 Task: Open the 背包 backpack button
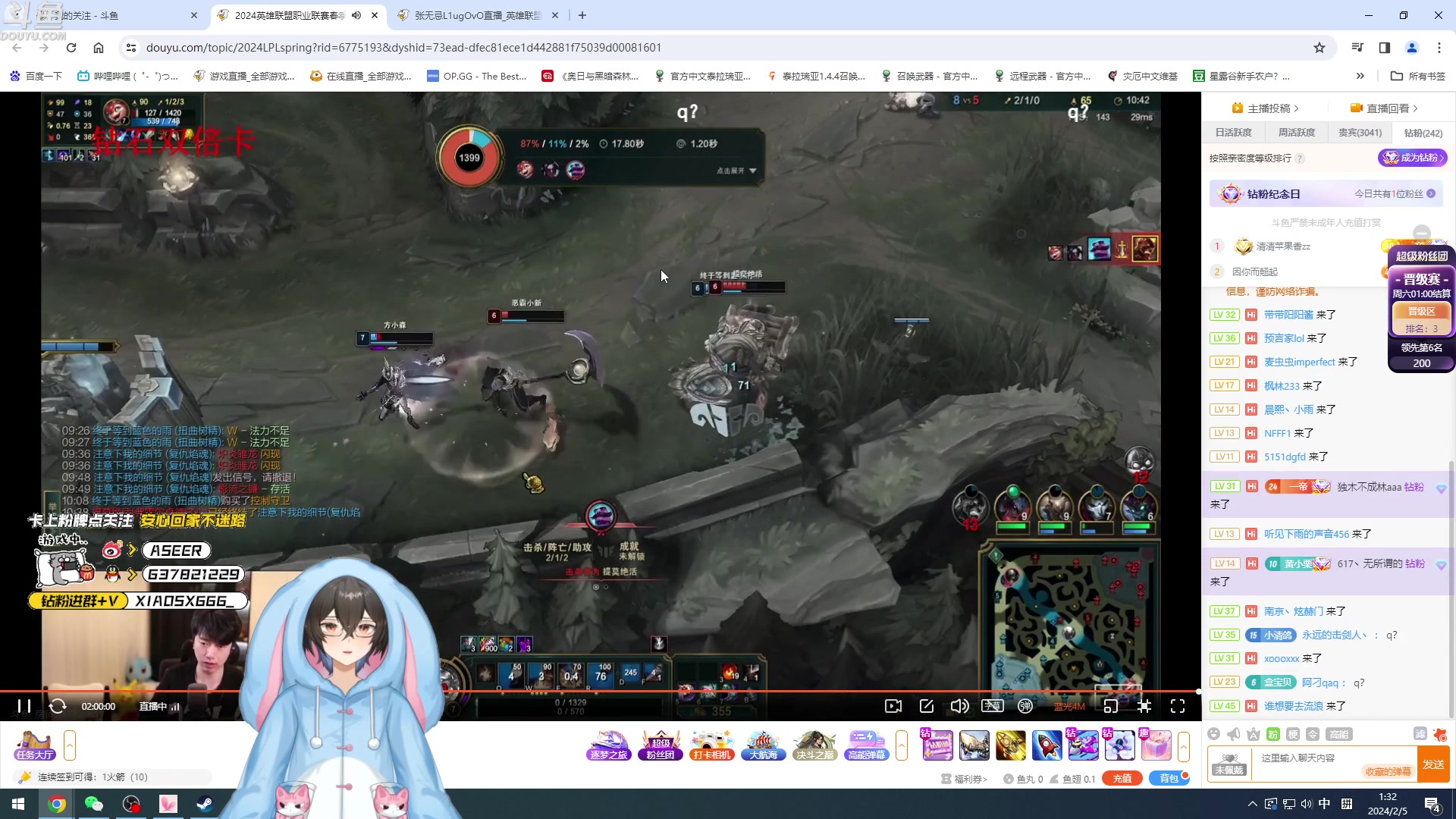[x=1169, y=779]
